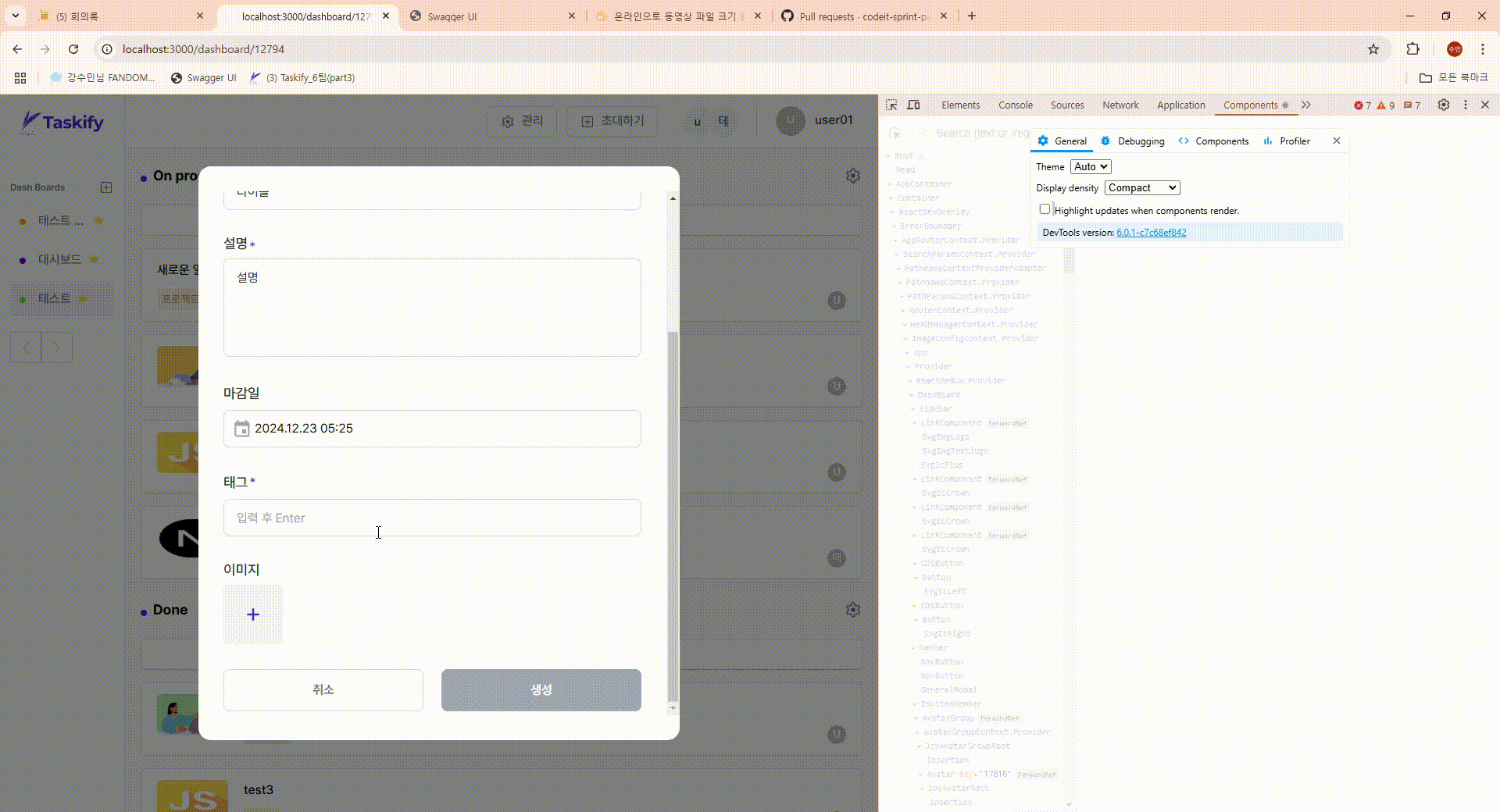Viewport: 1500px width, 812px height.
Task: Open the tab search dropdown arrow
Action: pos(15,16)
